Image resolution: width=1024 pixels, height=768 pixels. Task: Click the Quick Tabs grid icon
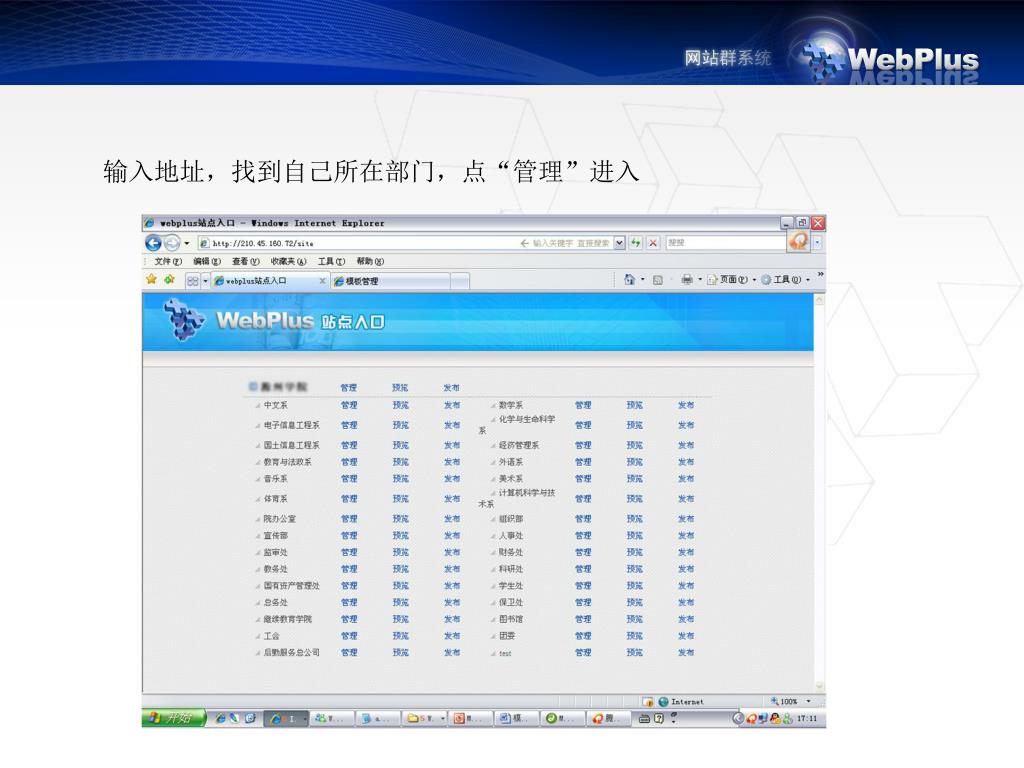193,281
